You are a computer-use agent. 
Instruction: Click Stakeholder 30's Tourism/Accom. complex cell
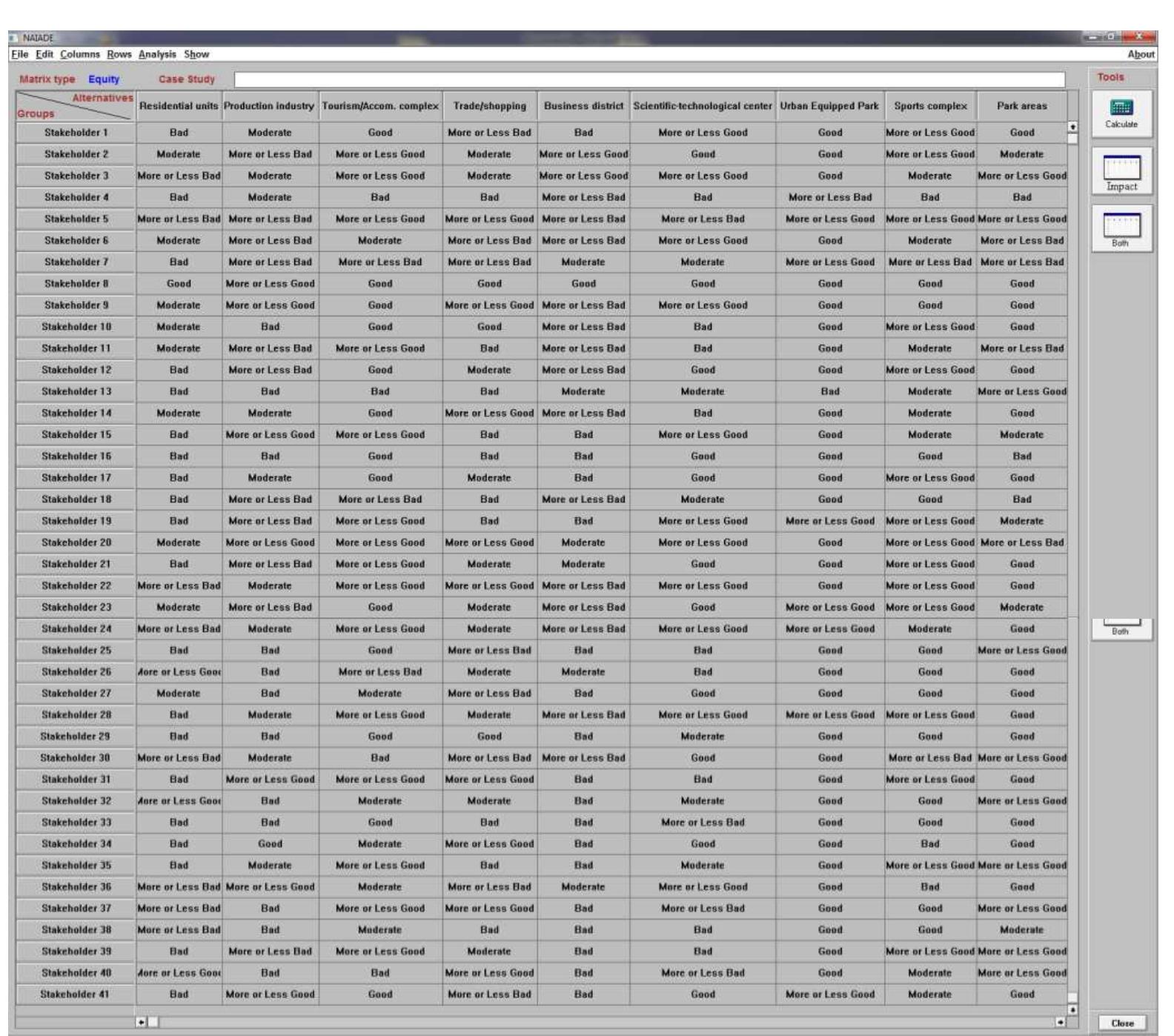coord(380,758)
